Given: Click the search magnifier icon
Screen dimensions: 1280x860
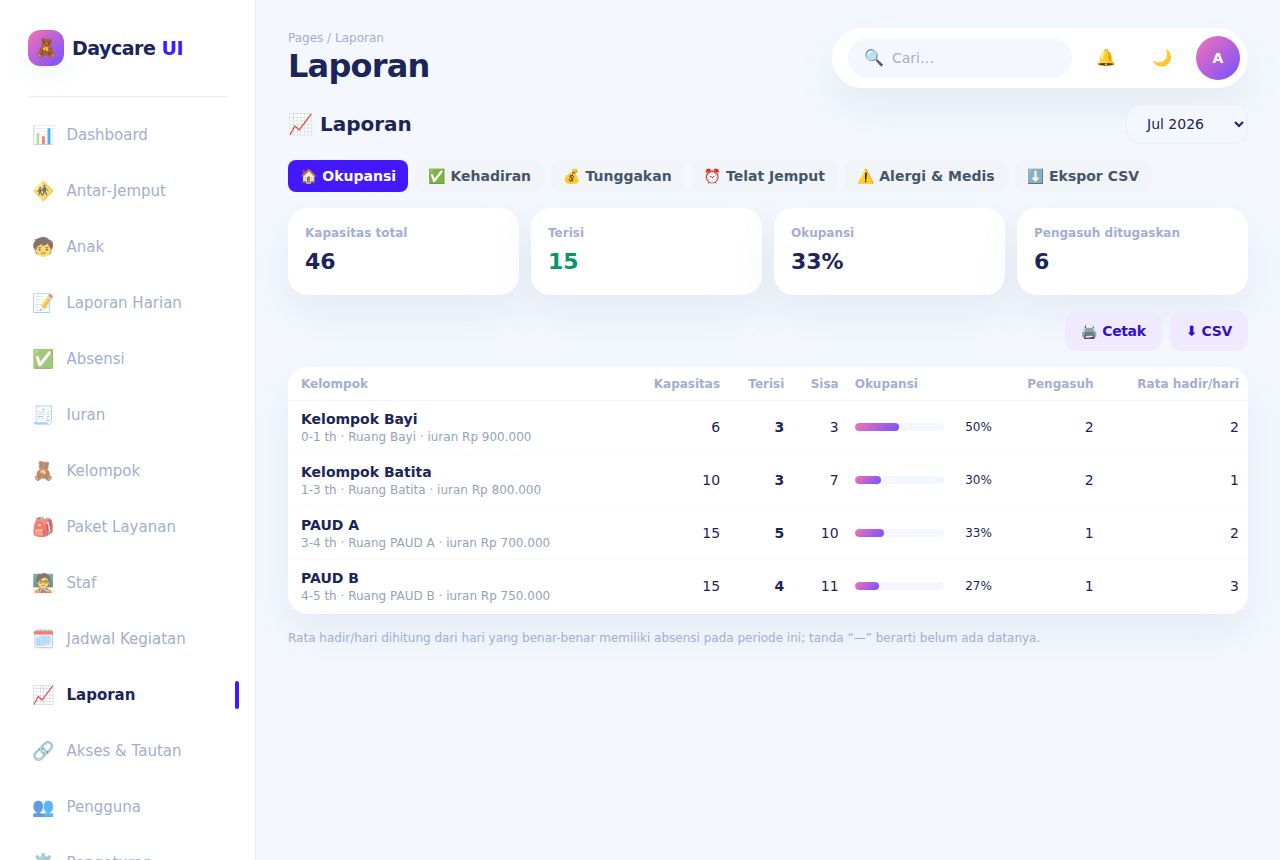Looking at the screenshot, I should point(874,58).
